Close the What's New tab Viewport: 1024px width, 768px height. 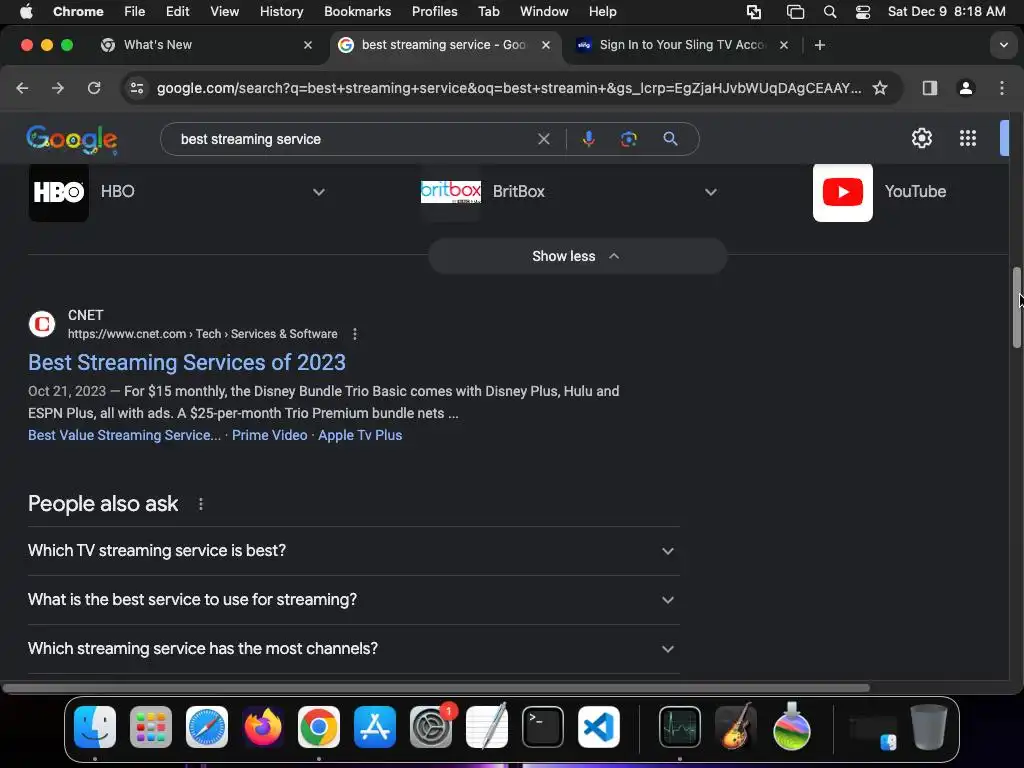308,45
